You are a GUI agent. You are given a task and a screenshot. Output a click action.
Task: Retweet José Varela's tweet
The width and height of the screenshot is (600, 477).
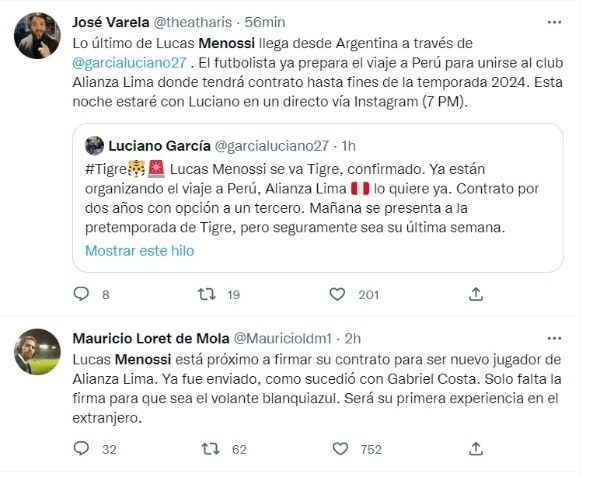207,294
